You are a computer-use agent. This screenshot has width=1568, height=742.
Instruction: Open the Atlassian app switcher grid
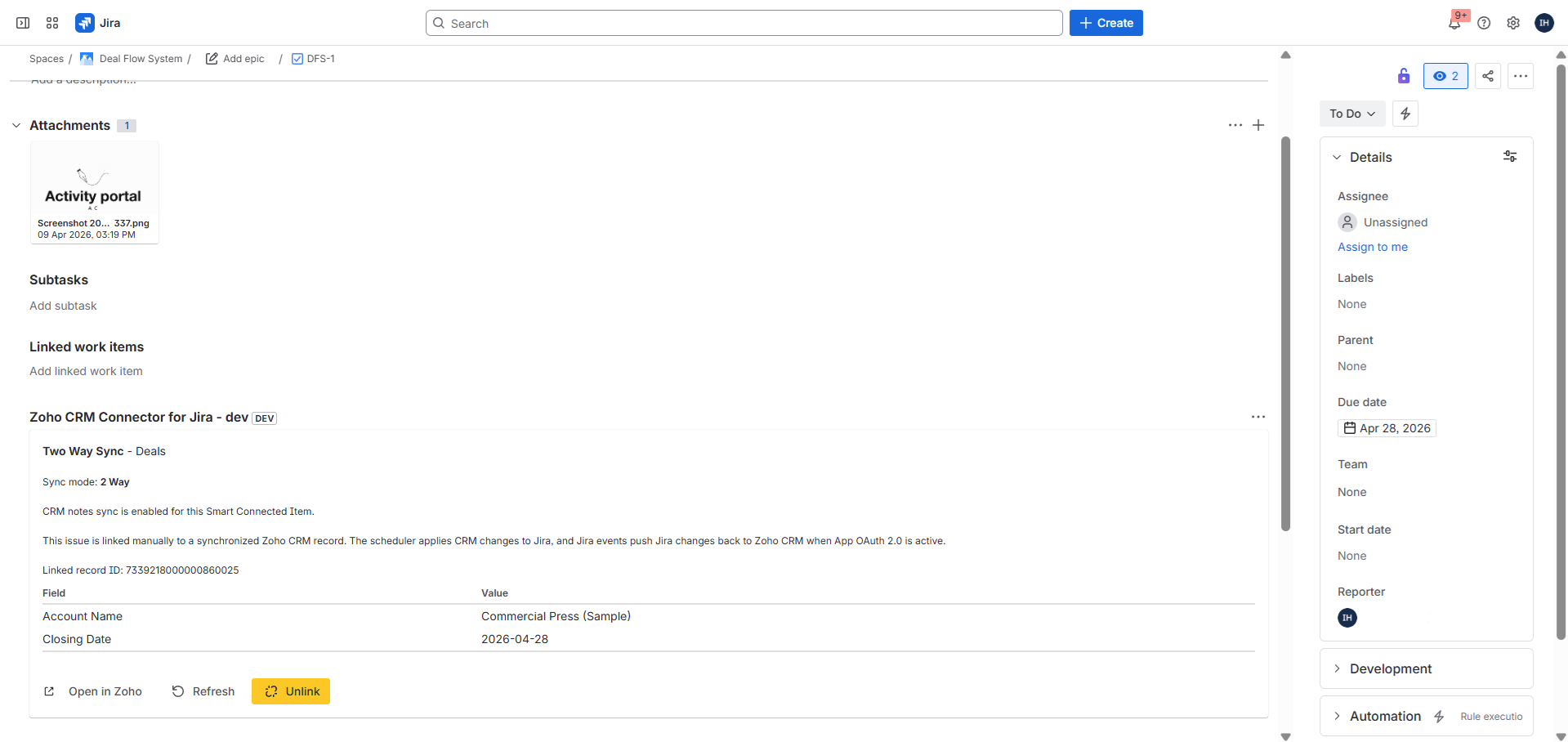pos(51,23)
